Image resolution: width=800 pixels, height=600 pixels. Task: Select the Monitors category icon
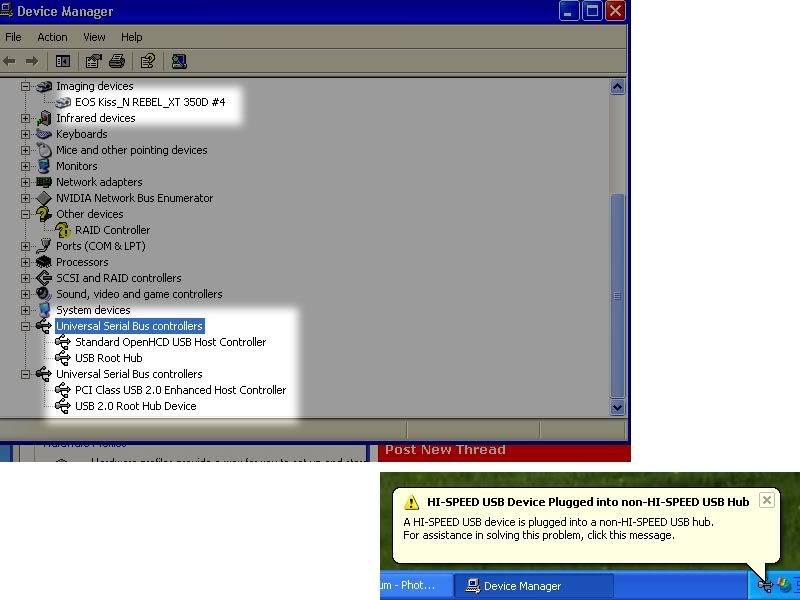44,166
